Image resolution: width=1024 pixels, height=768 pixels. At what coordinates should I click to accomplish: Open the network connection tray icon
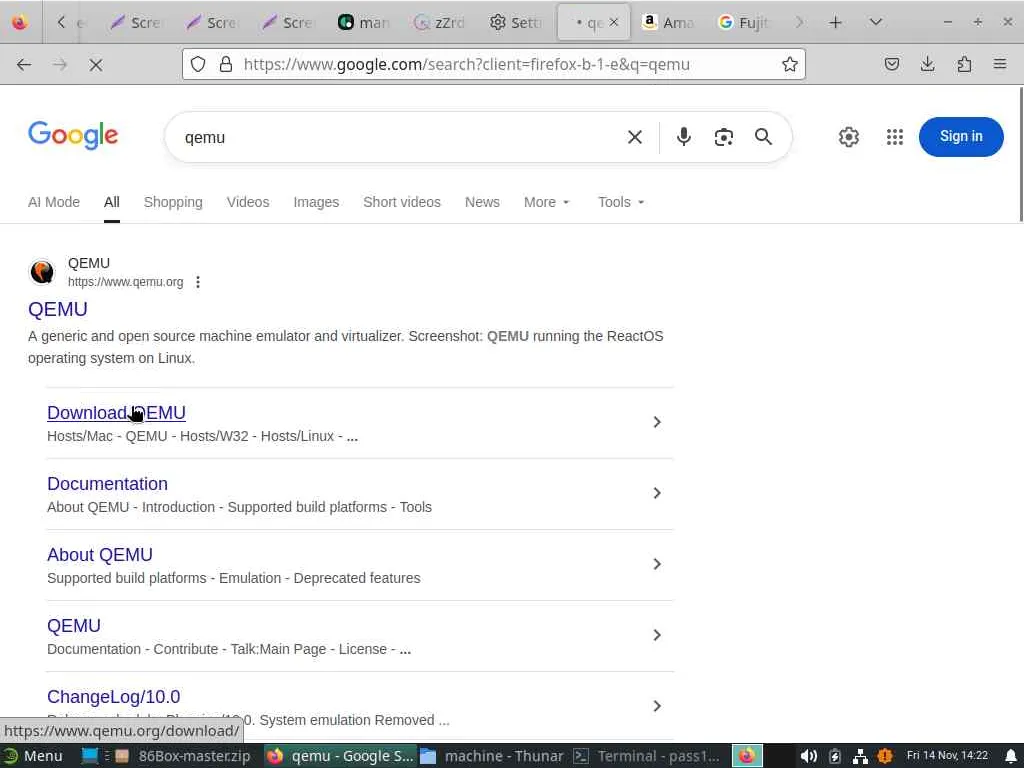tap(860, 756)
